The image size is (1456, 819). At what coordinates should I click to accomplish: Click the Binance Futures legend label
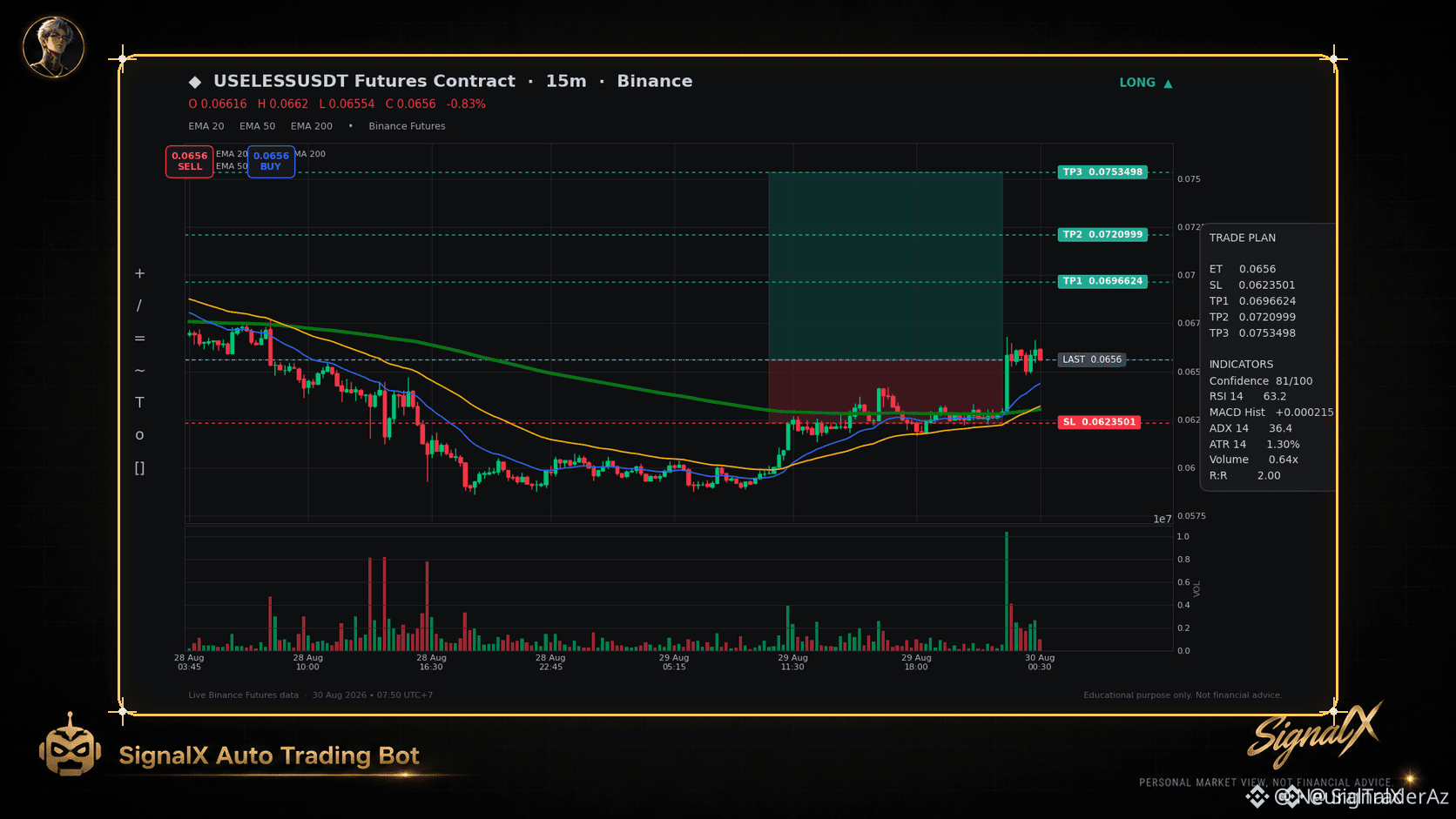tap(407, 126)
